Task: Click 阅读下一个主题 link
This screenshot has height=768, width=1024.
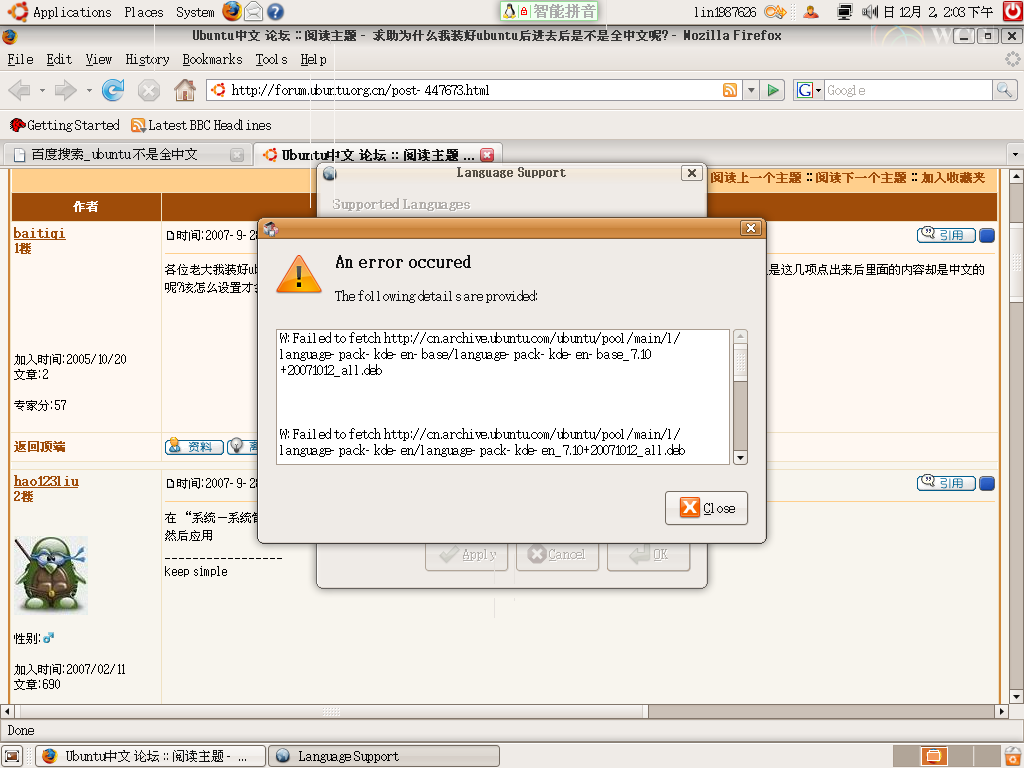Action: 861,178
